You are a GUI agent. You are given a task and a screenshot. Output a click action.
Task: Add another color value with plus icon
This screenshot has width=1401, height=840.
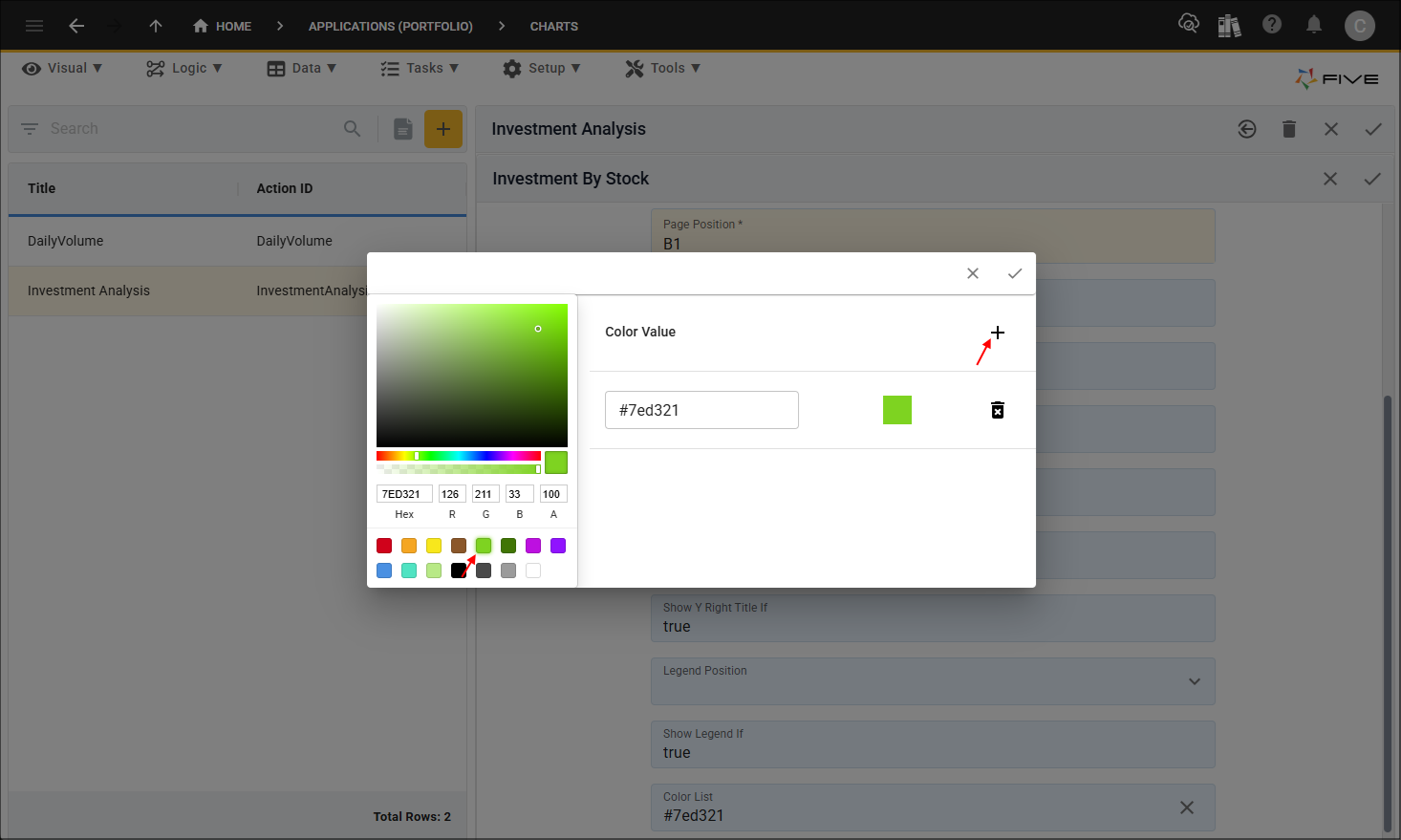coord(997,333)
